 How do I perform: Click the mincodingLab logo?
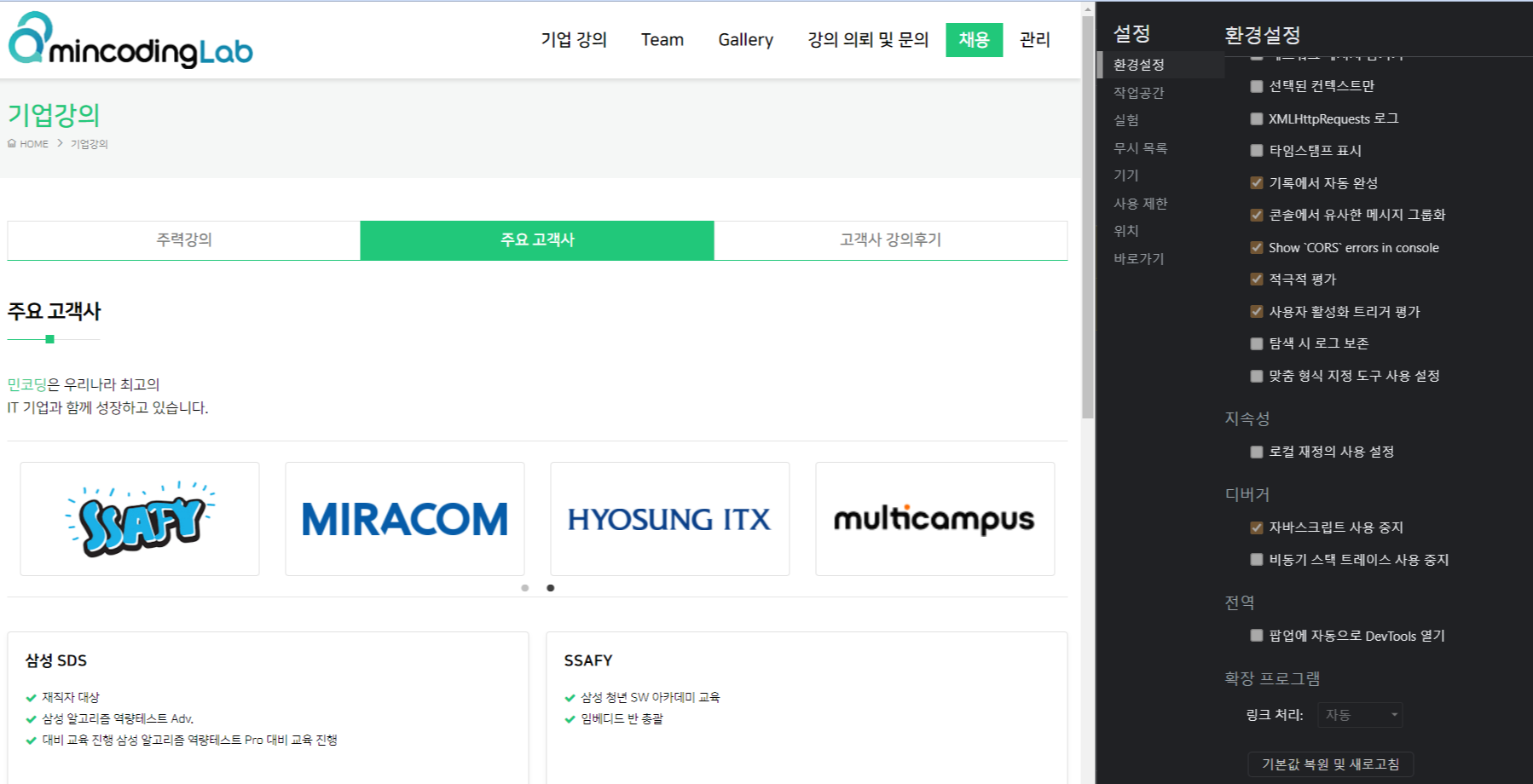click(130, 40)
